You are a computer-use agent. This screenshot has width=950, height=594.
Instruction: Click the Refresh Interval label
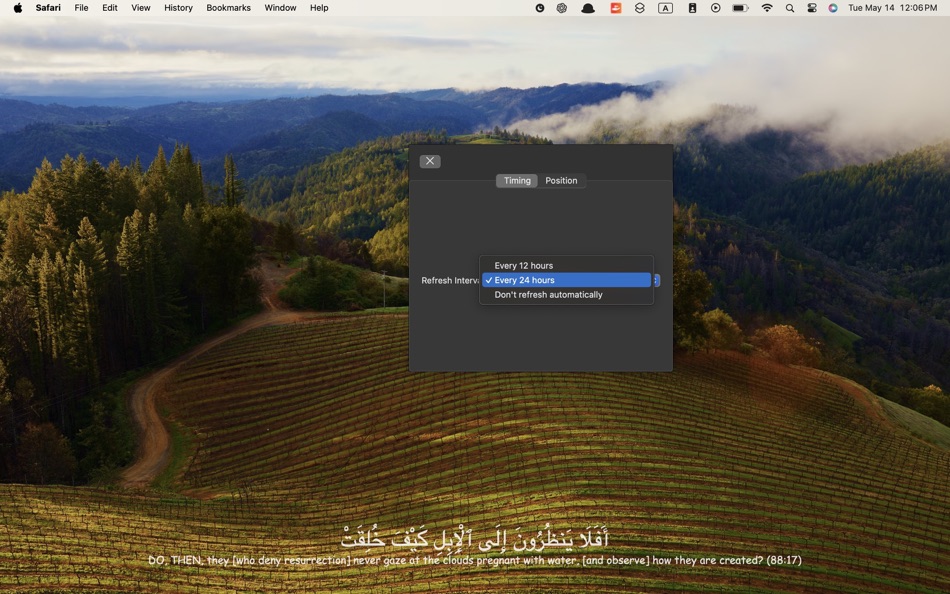pos(450,281)
